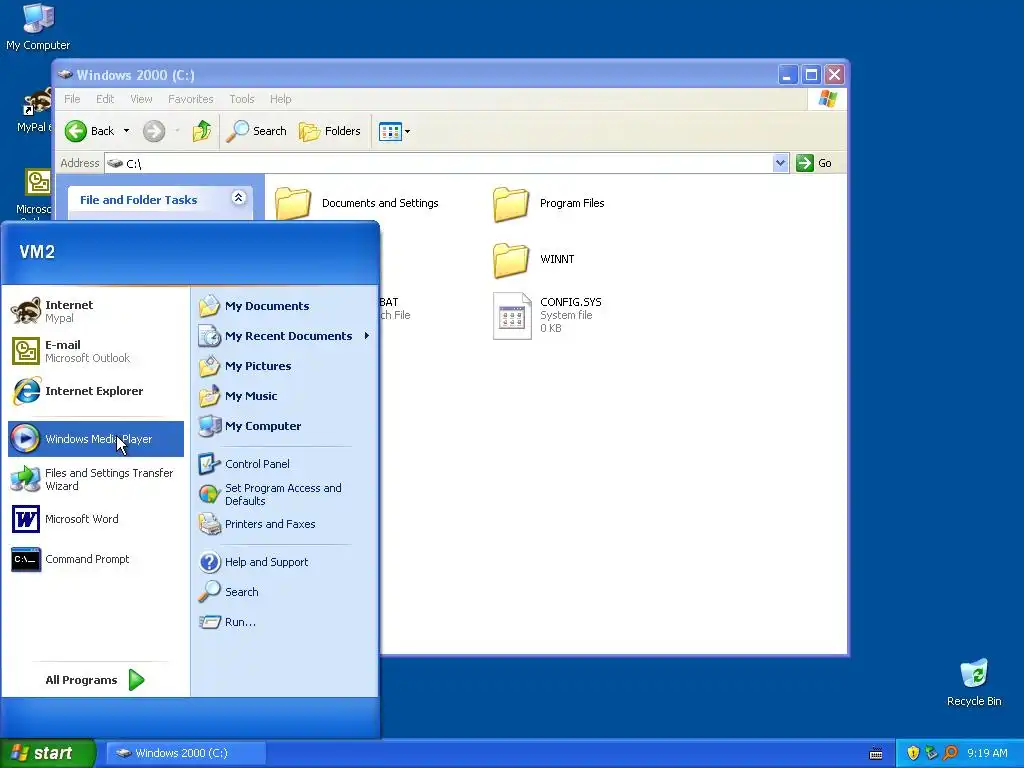
Task: Open Search from Start menu
Action: coord(285,592)
